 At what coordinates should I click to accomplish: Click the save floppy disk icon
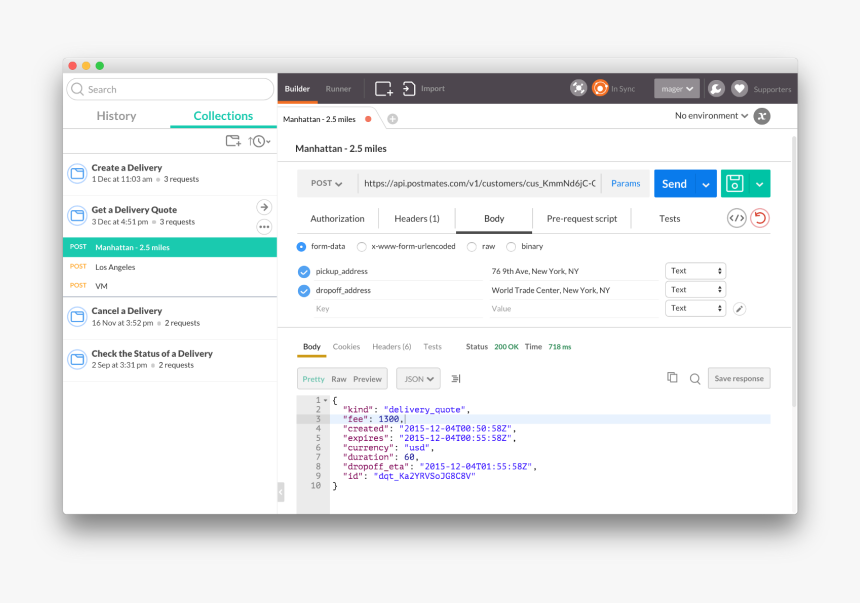tap(734, 183)
